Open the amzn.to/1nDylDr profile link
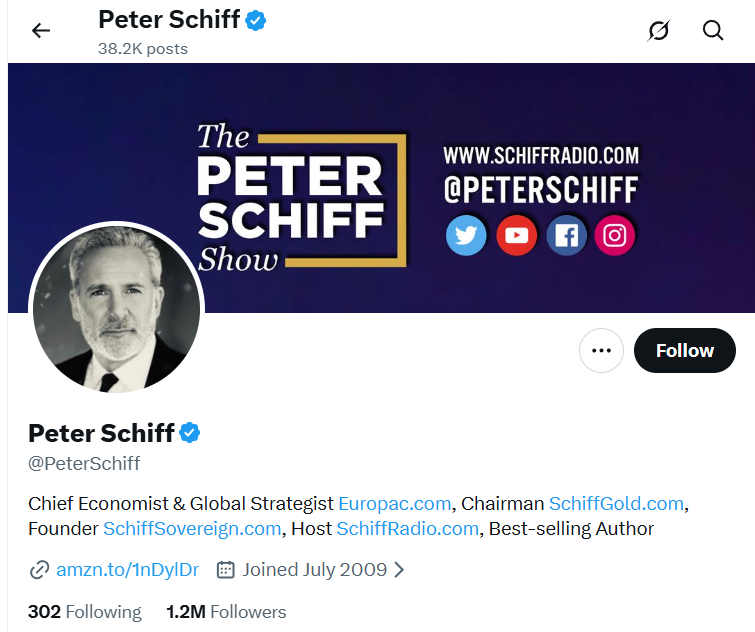The width and height of the screenshot is (755, 632). coord(127,570)
